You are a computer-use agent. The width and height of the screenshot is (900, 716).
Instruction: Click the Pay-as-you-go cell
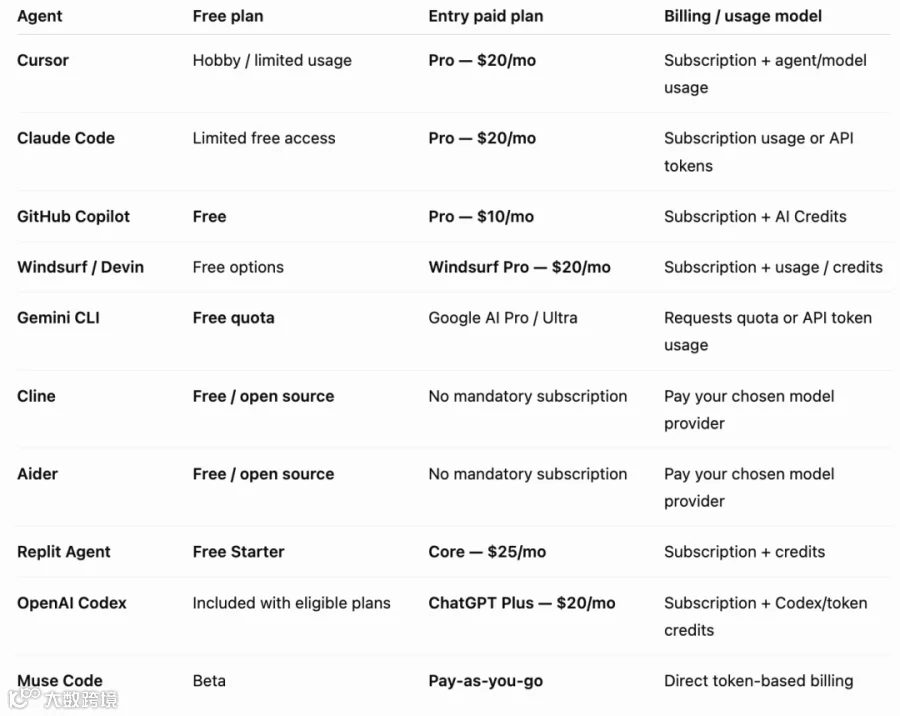[x=486, y=681]
